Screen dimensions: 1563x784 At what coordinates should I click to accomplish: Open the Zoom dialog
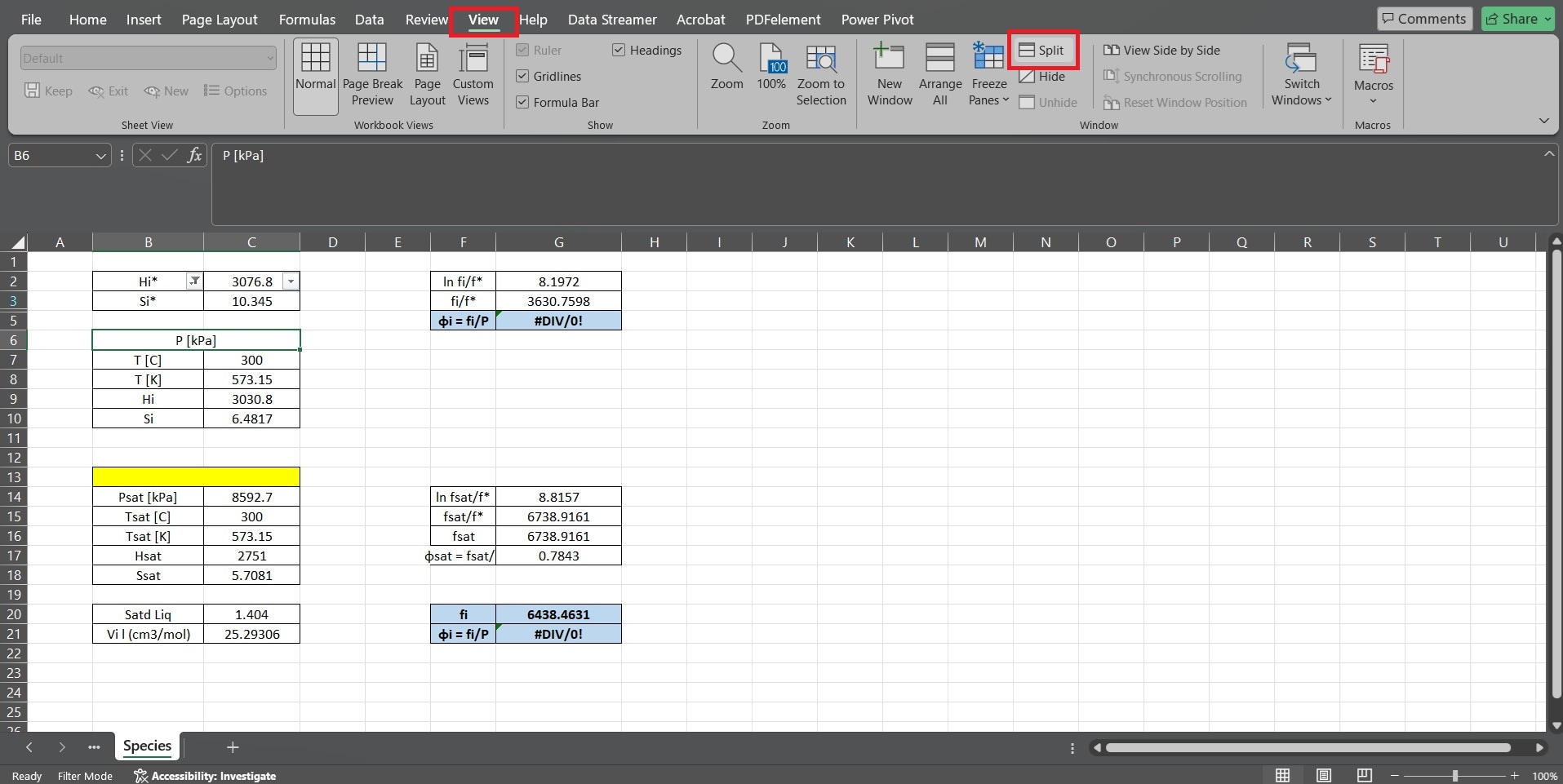point(726,67)
